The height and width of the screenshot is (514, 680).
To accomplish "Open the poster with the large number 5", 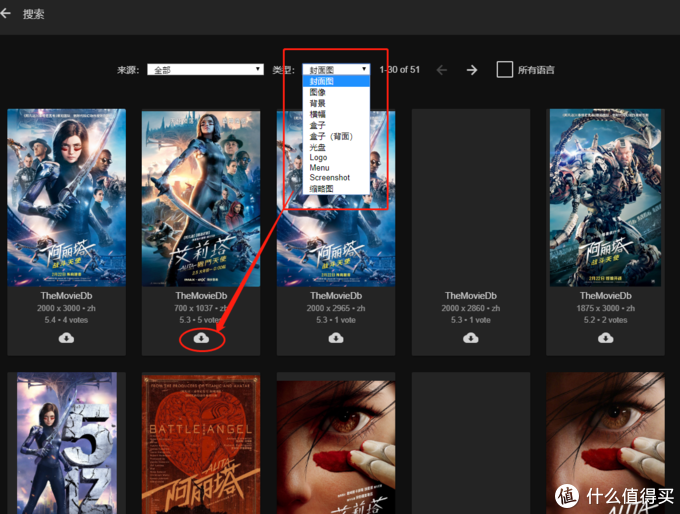I will click(66, 443).
